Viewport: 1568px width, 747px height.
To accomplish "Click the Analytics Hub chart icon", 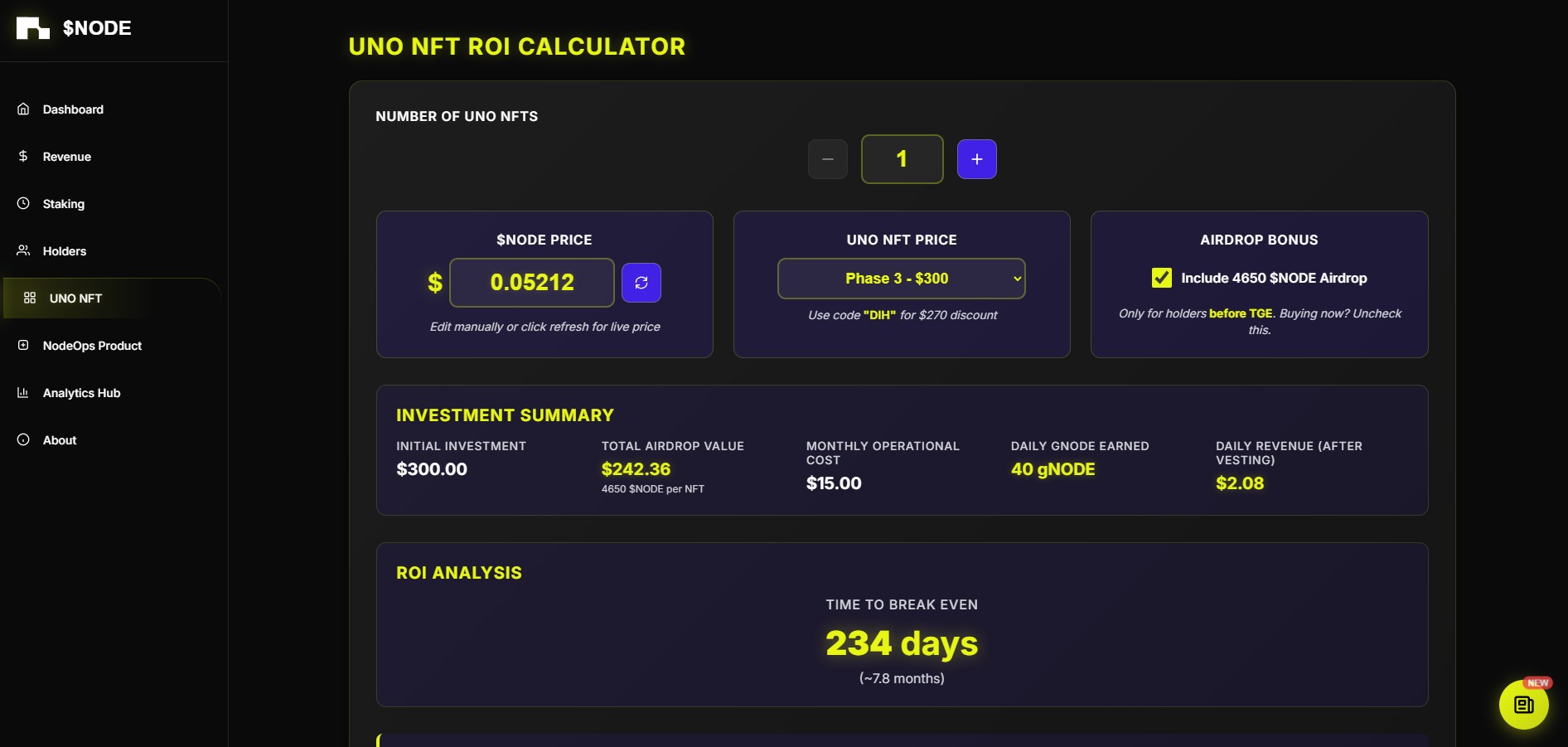I will [x=23, y=392].
